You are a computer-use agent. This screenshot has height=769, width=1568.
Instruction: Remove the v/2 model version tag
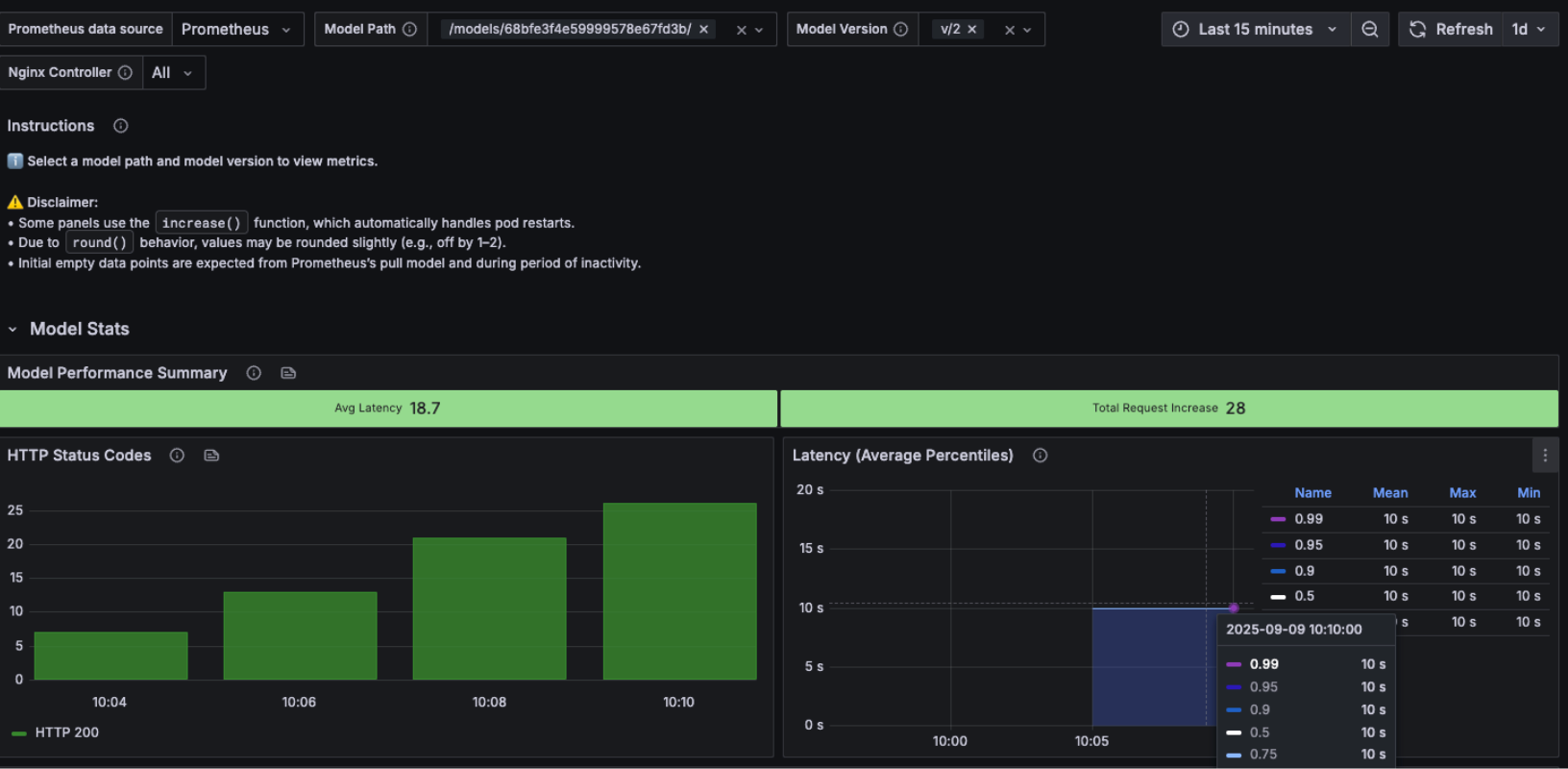[972, 30]
